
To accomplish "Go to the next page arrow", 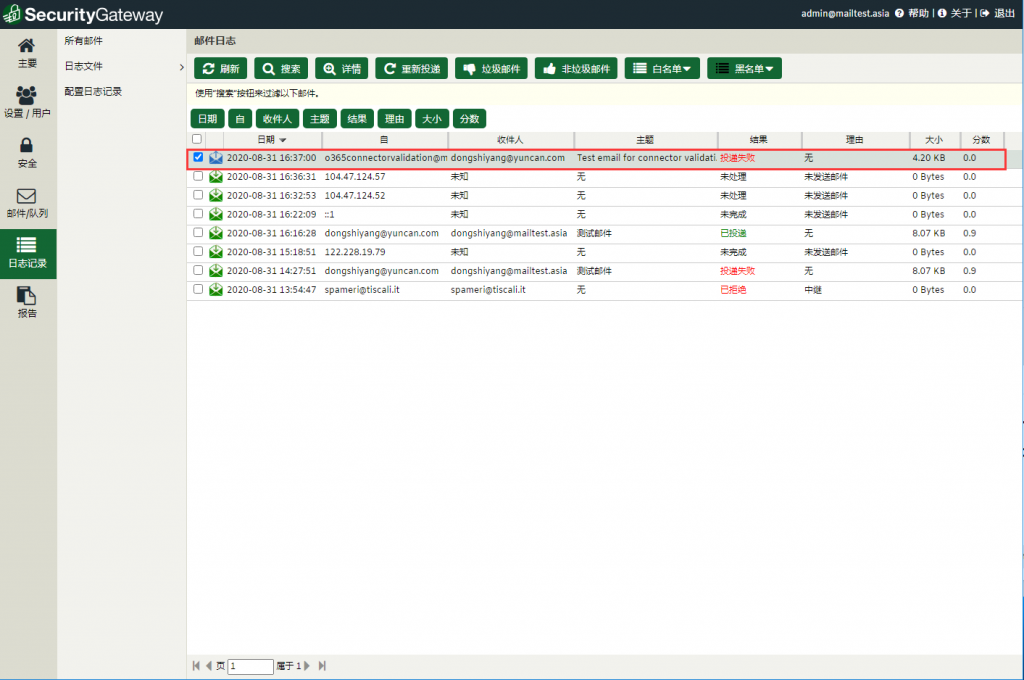I will pos(307,666).
